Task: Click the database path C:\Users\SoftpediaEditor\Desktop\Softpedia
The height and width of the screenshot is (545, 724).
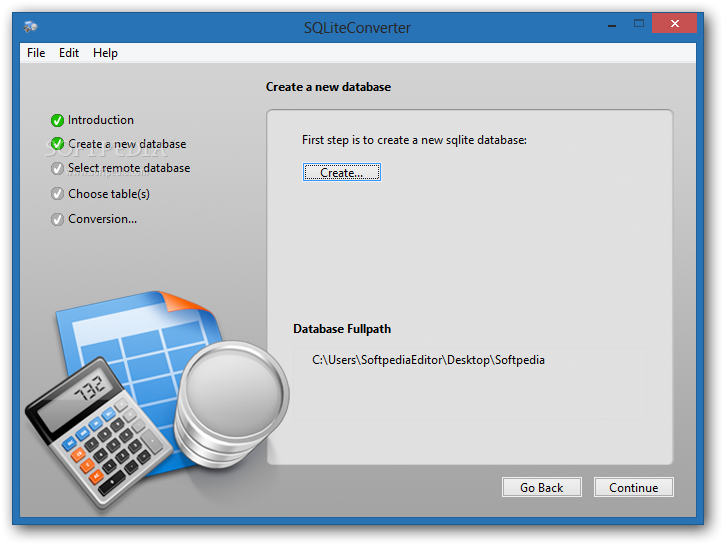Action: pos(428,360)
